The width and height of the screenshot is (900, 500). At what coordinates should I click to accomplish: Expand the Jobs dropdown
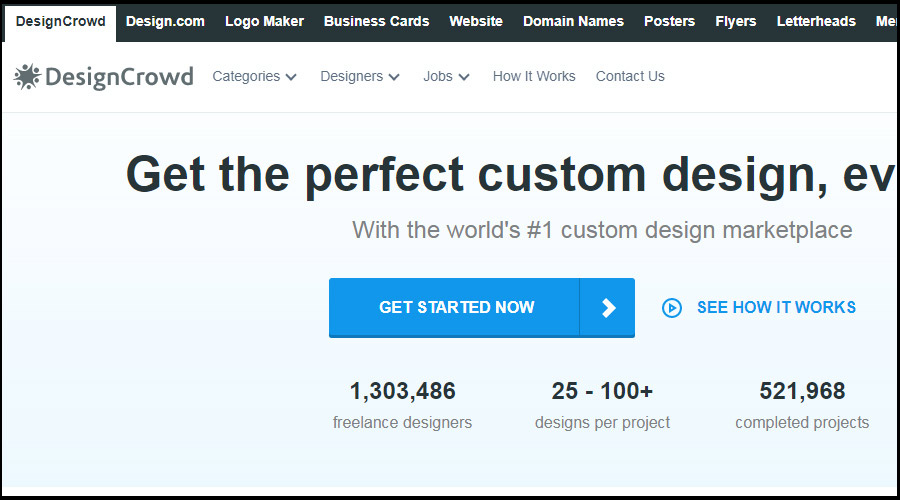click(447, 76)
